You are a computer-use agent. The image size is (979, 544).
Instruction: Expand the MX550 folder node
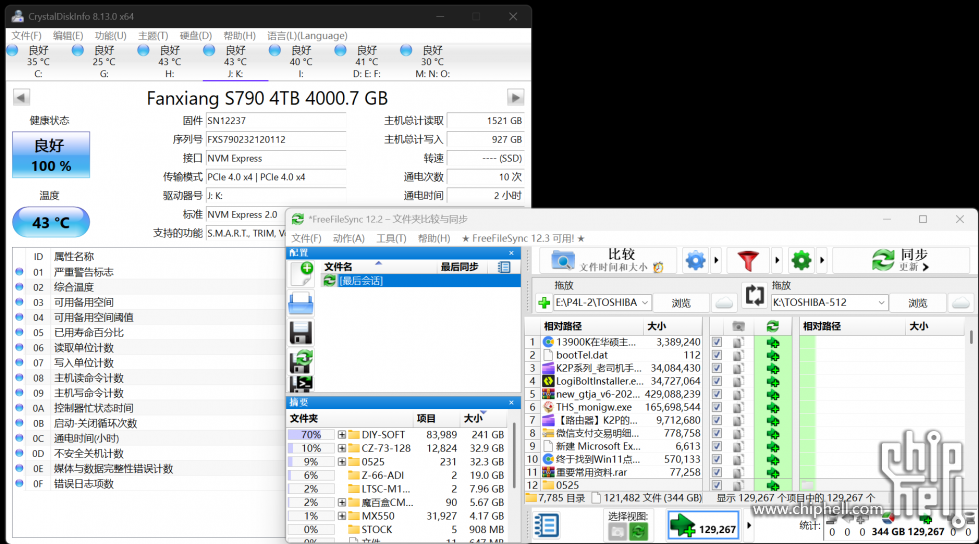pyautogui.click(x=342, y=516)
